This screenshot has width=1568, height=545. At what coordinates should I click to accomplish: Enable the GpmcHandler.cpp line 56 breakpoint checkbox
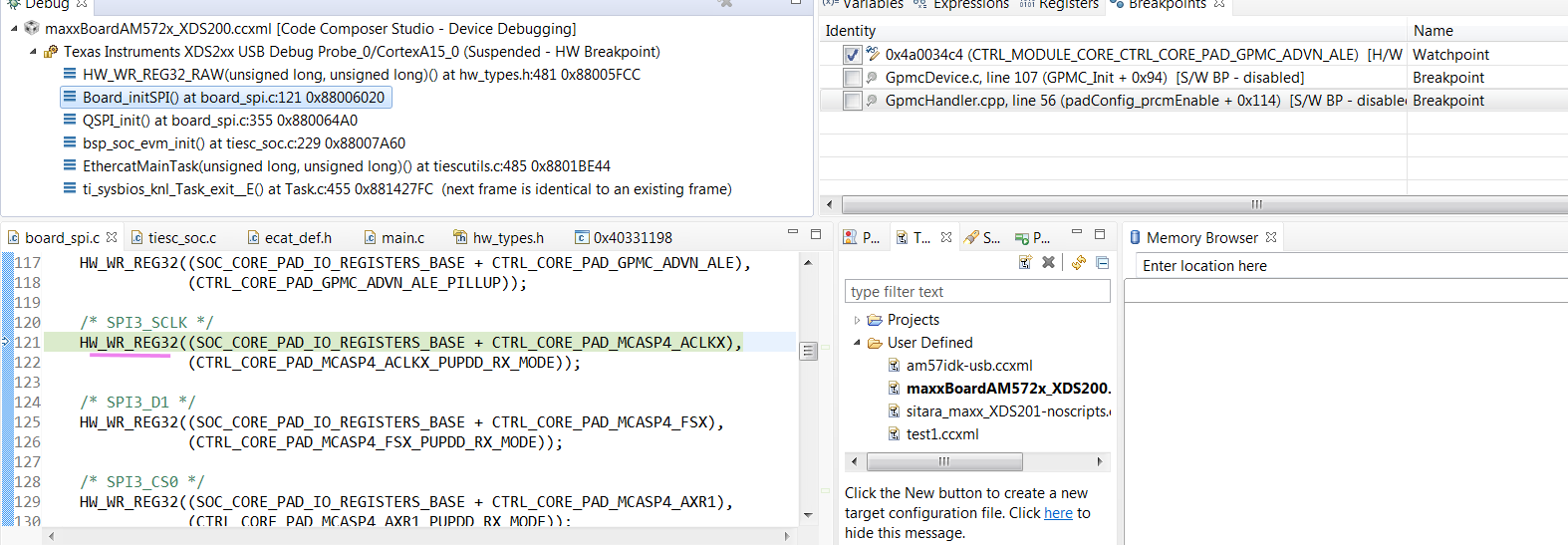click(852, 101)
